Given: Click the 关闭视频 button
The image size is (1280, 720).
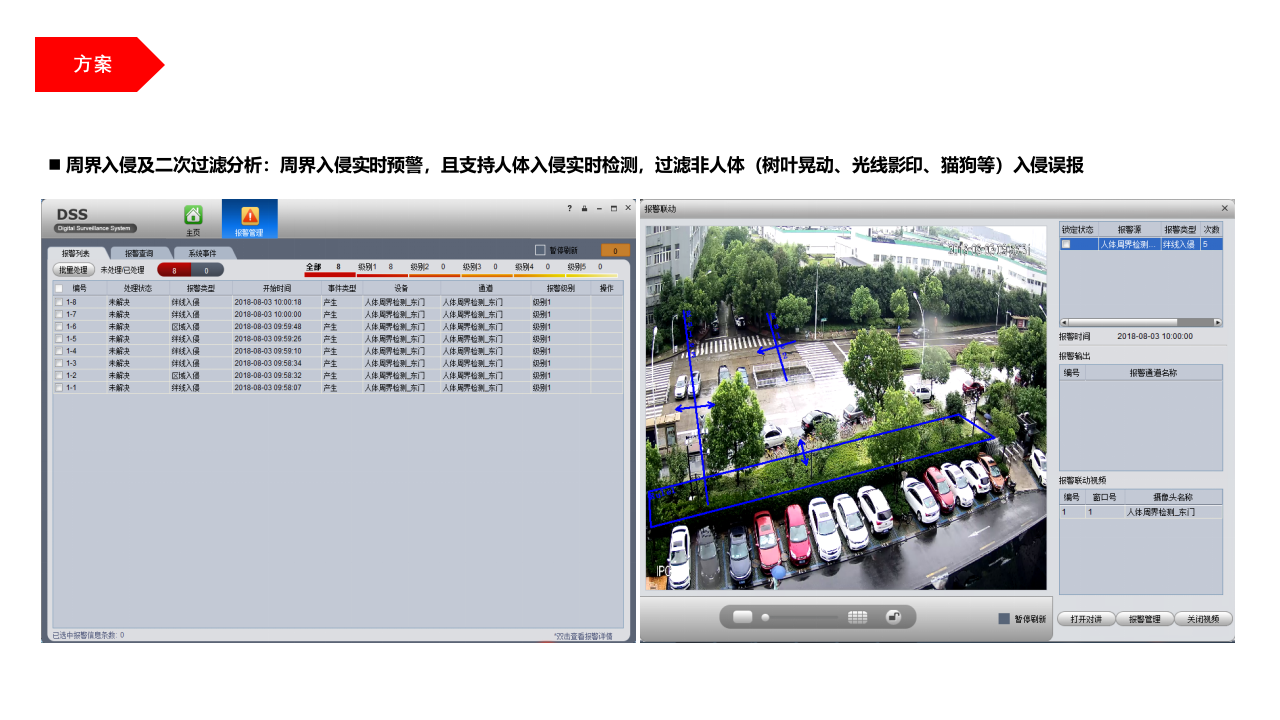Looking at the screenshot, I should 1202,618.
